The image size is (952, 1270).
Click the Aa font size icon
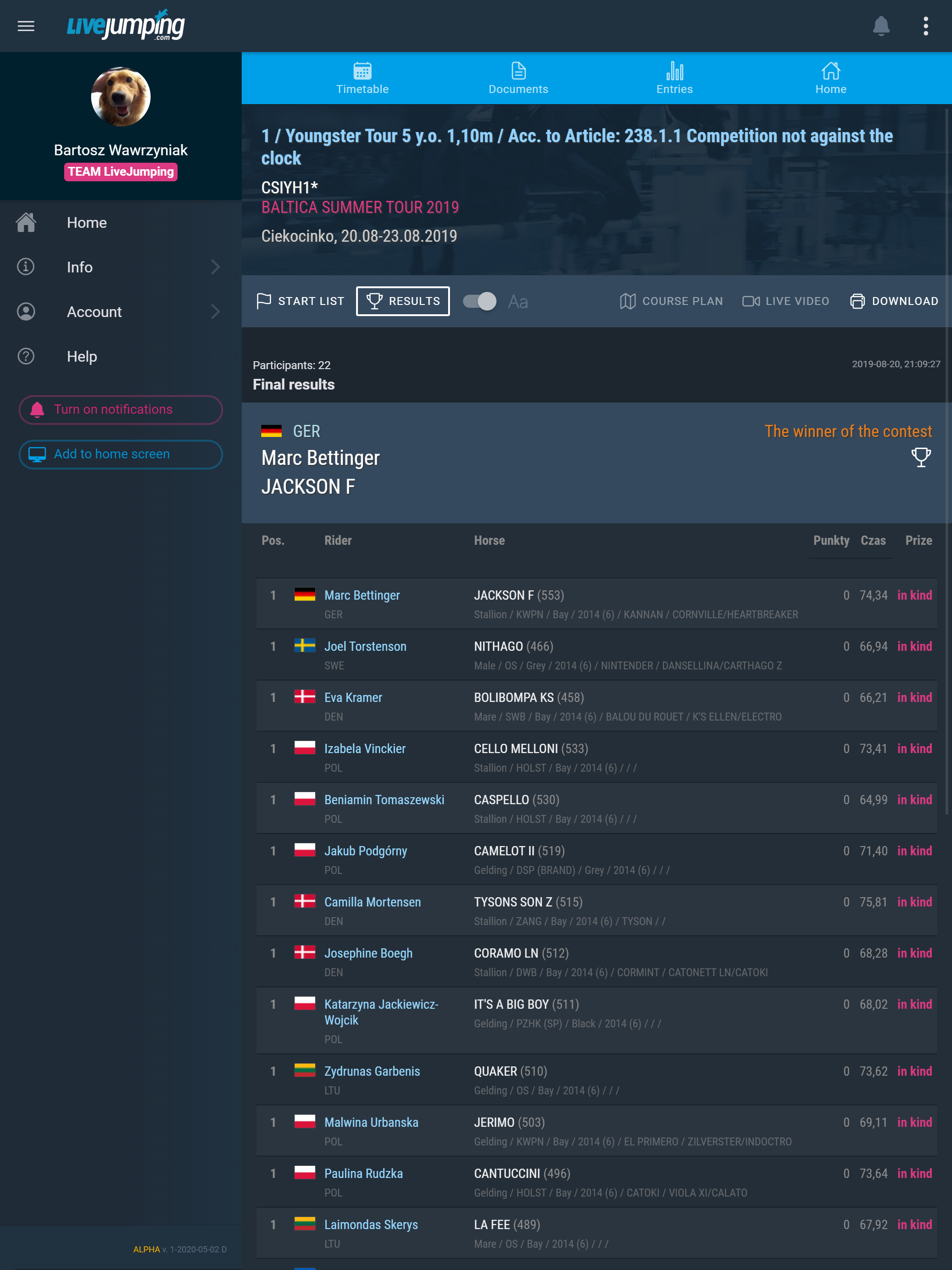click(x=518, y=301)
